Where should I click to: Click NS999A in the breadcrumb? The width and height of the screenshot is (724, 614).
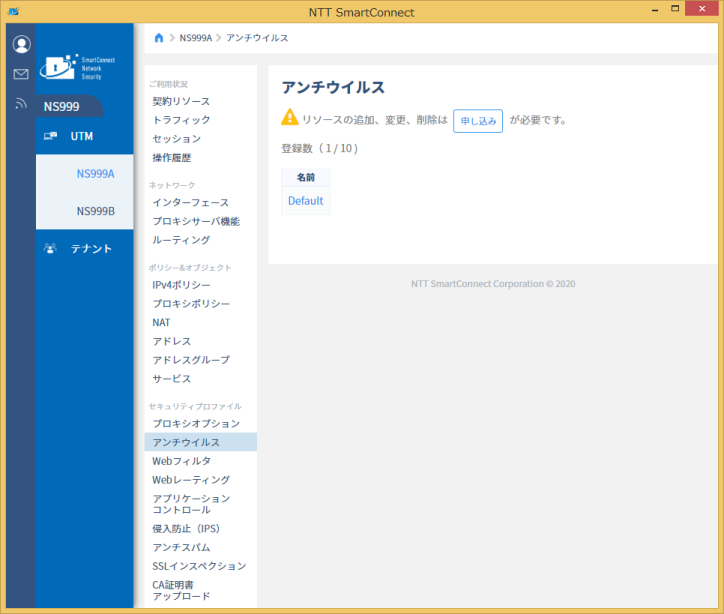point(196,38)
